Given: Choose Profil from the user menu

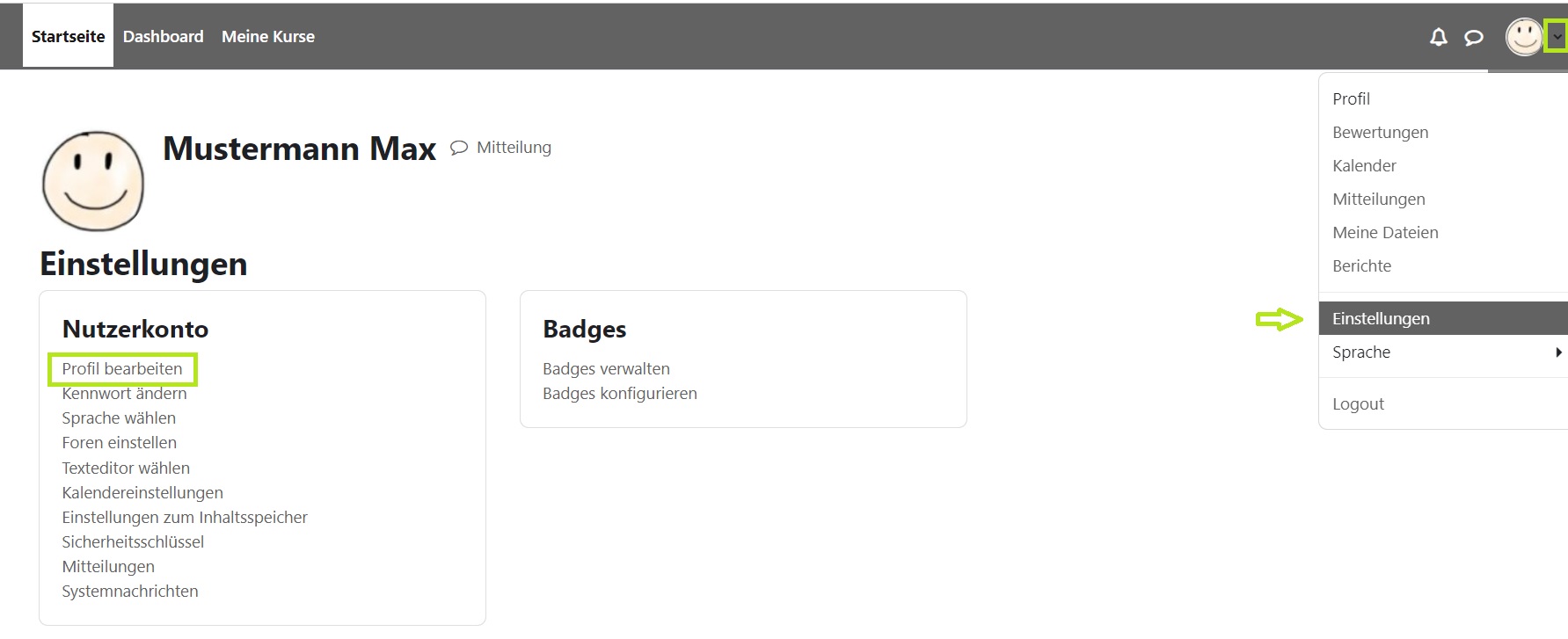Looking at the screenshot, I should [x=1351, y=98].
